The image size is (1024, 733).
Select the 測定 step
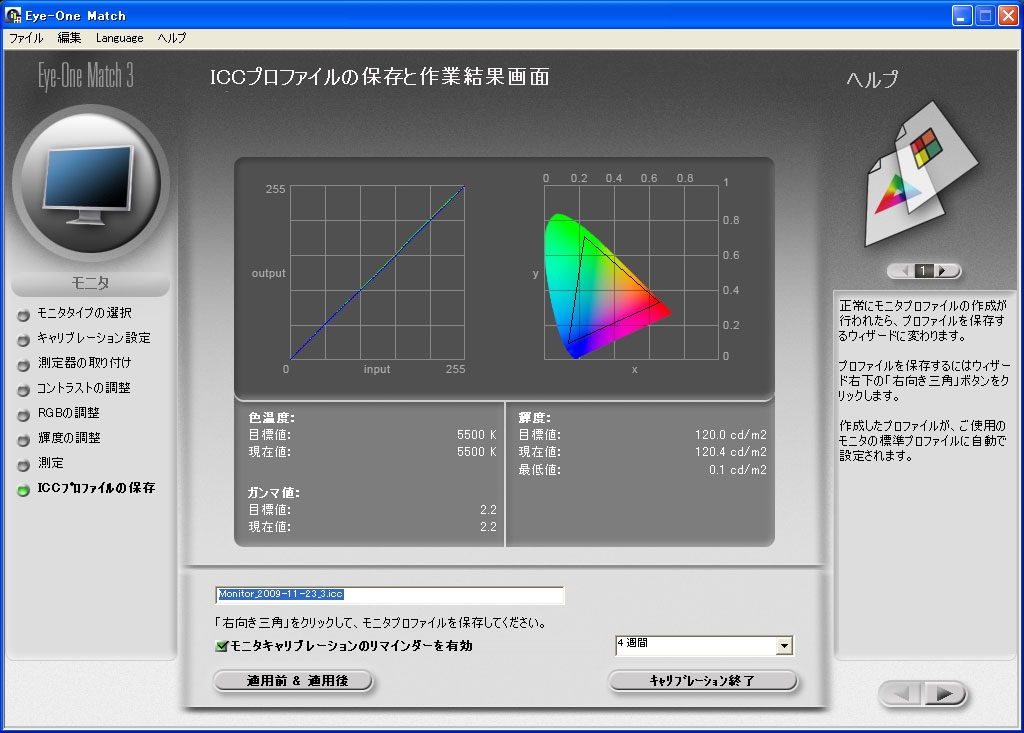pyautogui.click(x=50, y=463)
